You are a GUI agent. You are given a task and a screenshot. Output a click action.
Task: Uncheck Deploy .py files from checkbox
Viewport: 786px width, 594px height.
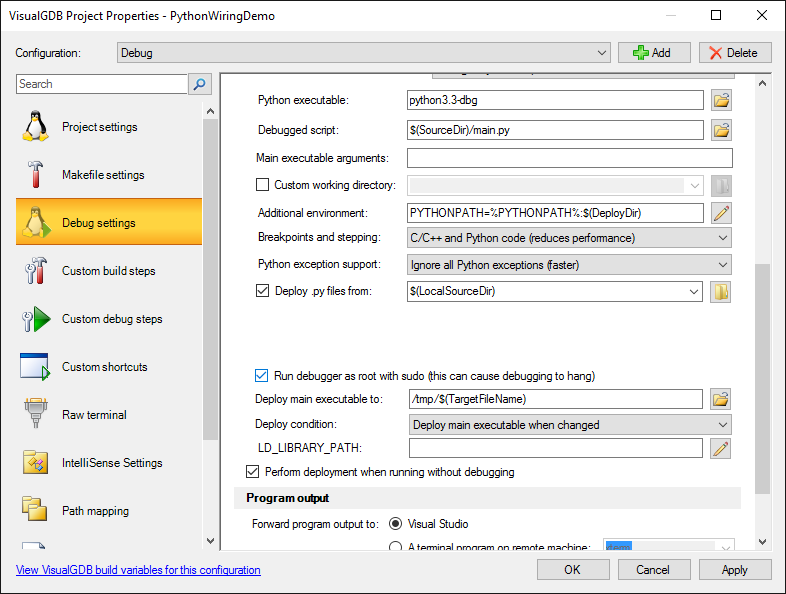[x=262, y=291]
